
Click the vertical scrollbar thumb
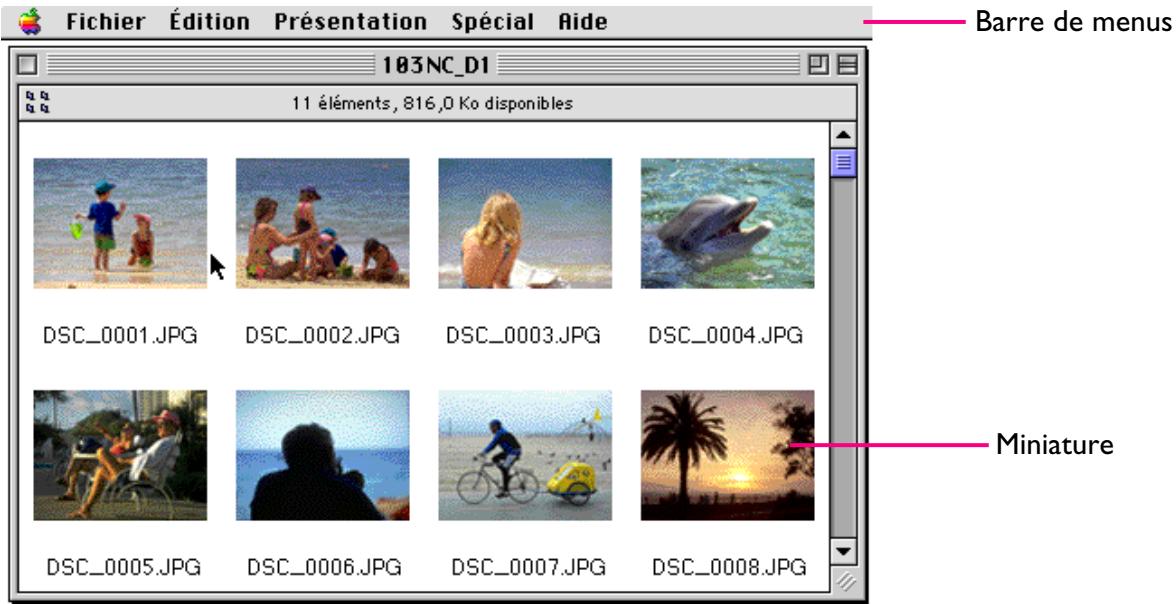tap(844, 162)
